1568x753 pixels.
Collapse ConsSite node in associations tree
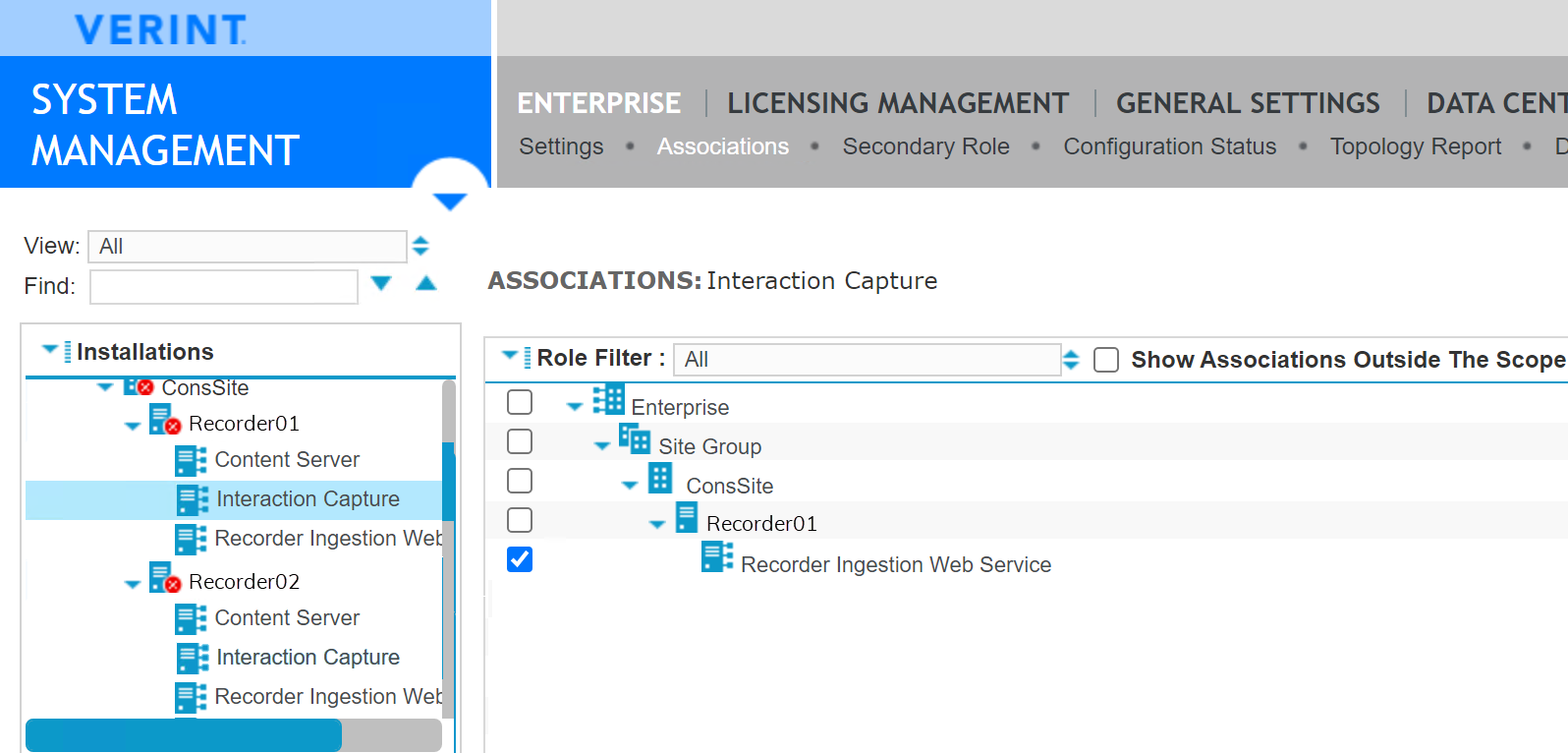tap(630, 486)
